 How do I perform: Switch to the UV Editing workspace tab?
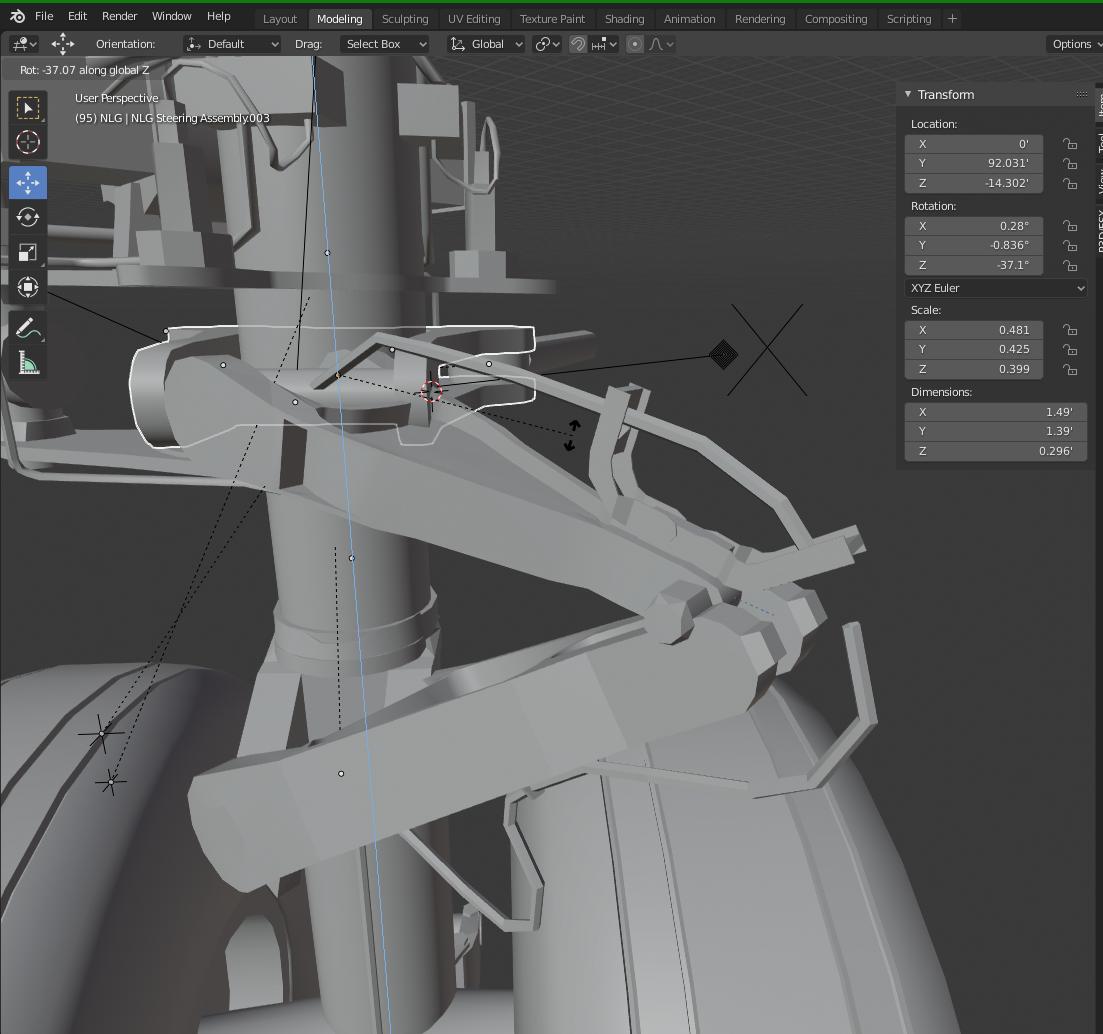point(474,19)
